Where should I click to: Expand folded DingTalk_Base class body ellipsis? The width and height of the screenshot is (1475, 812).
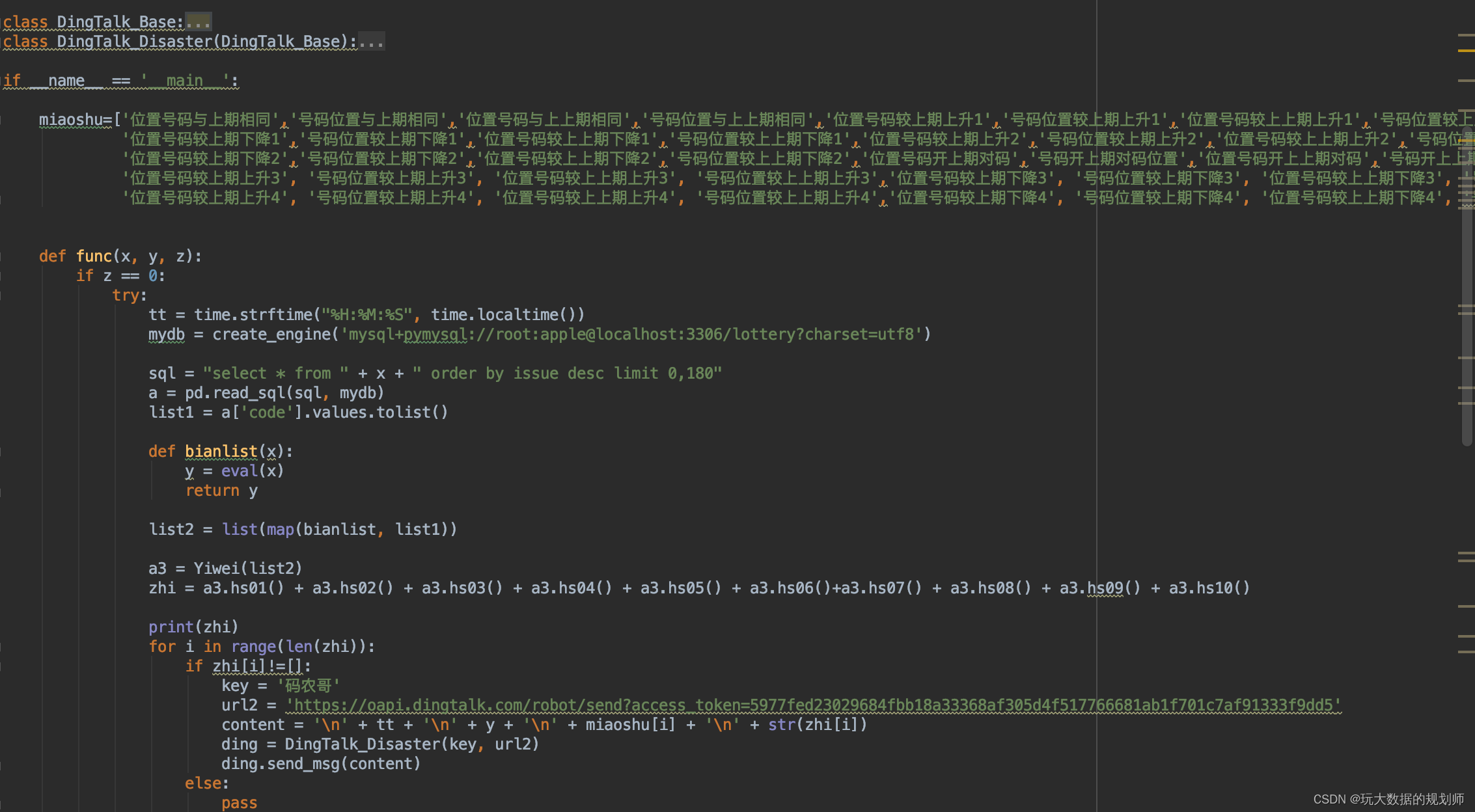point(198,22)
